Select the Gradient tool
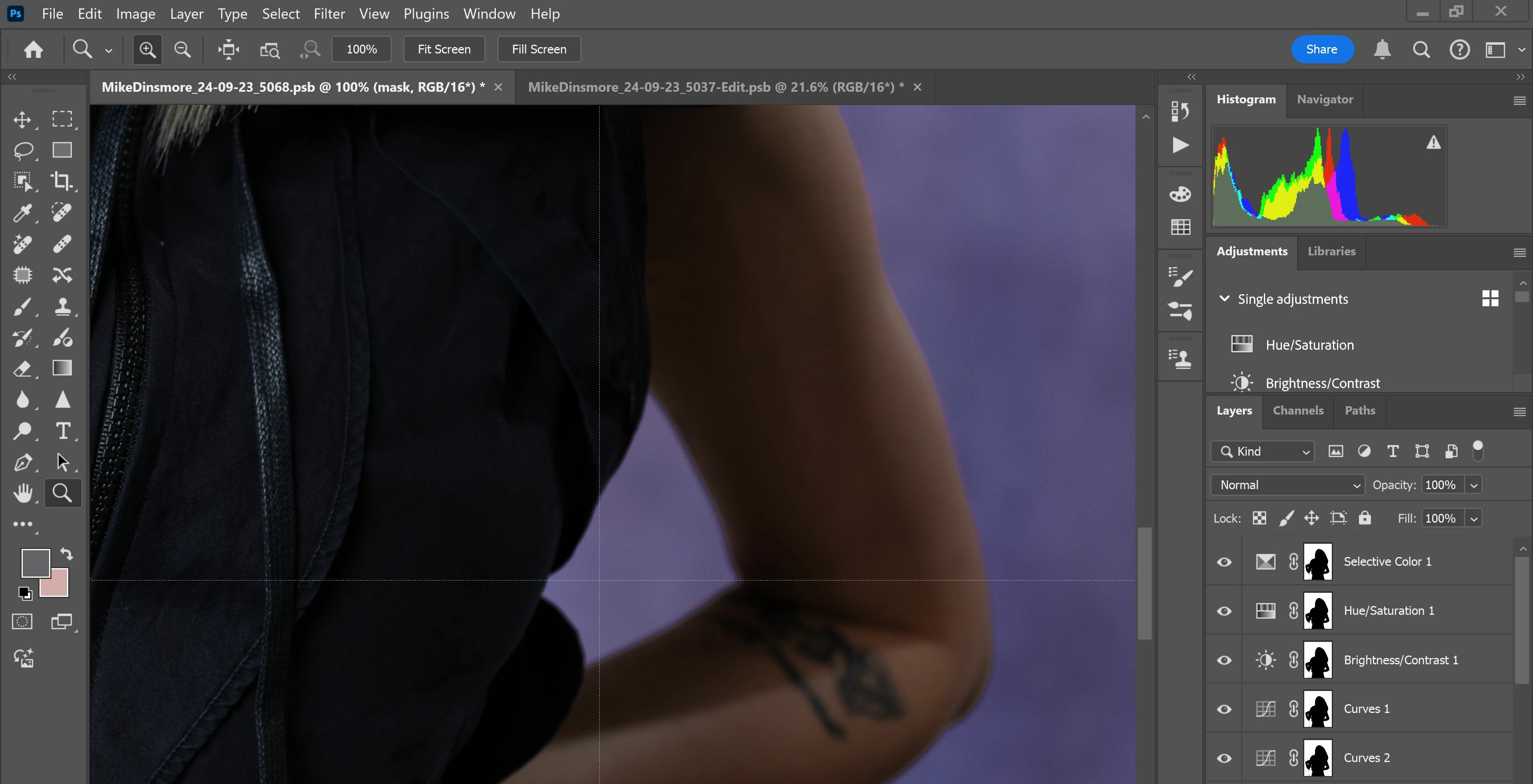Viewport: 1533px width, 784px height. 62,368
